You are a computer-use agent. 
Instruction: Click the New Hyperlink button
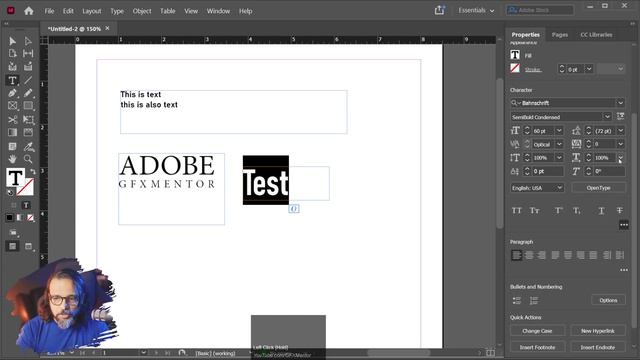tap(598, 331)
